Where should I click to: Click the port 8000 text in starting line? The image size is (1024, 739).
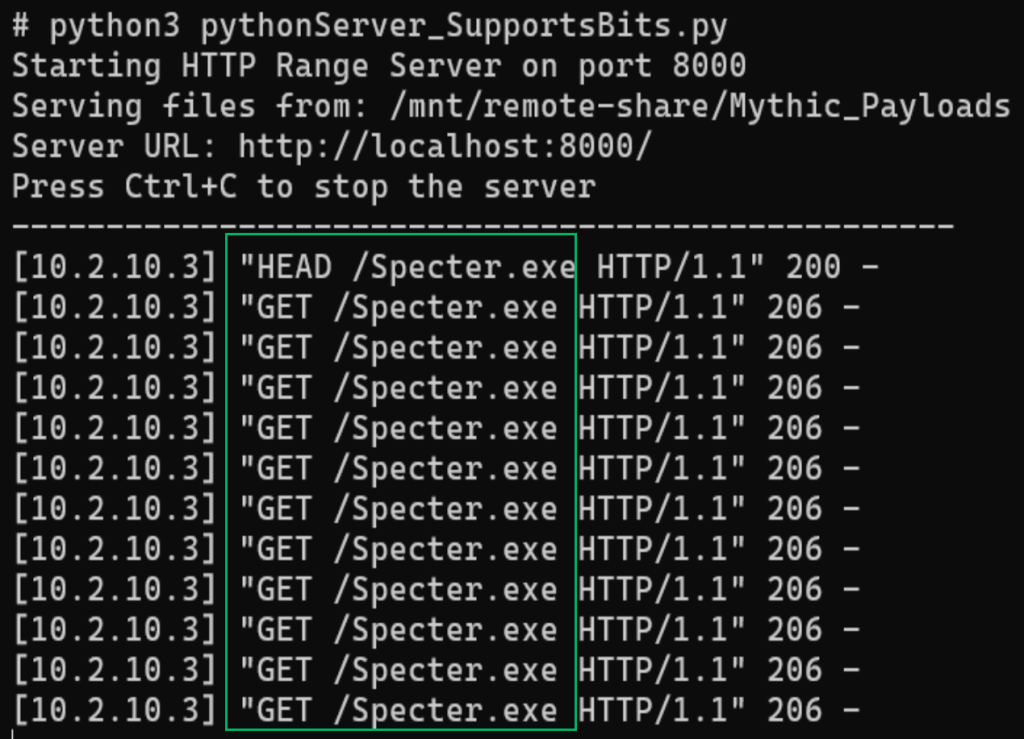(662, 66)
